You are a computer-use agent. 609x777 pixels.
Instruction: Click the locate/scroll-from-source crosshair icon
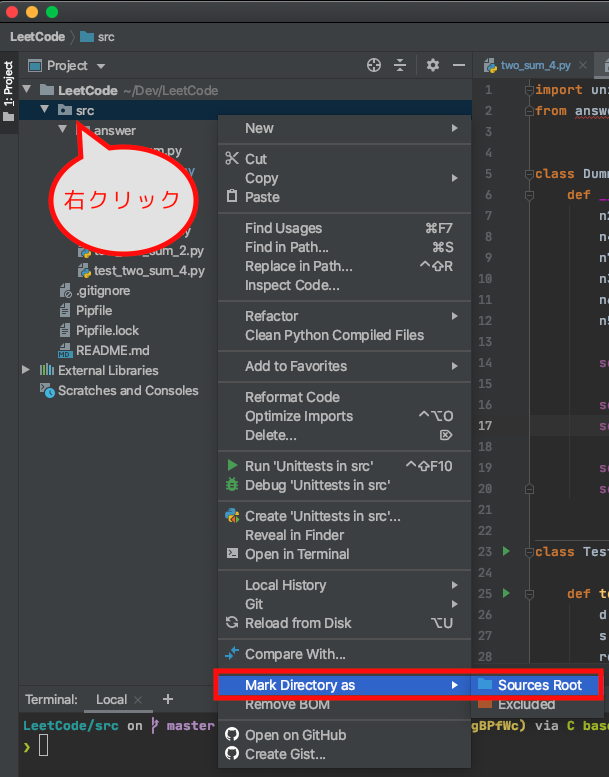tap(374, 65)
